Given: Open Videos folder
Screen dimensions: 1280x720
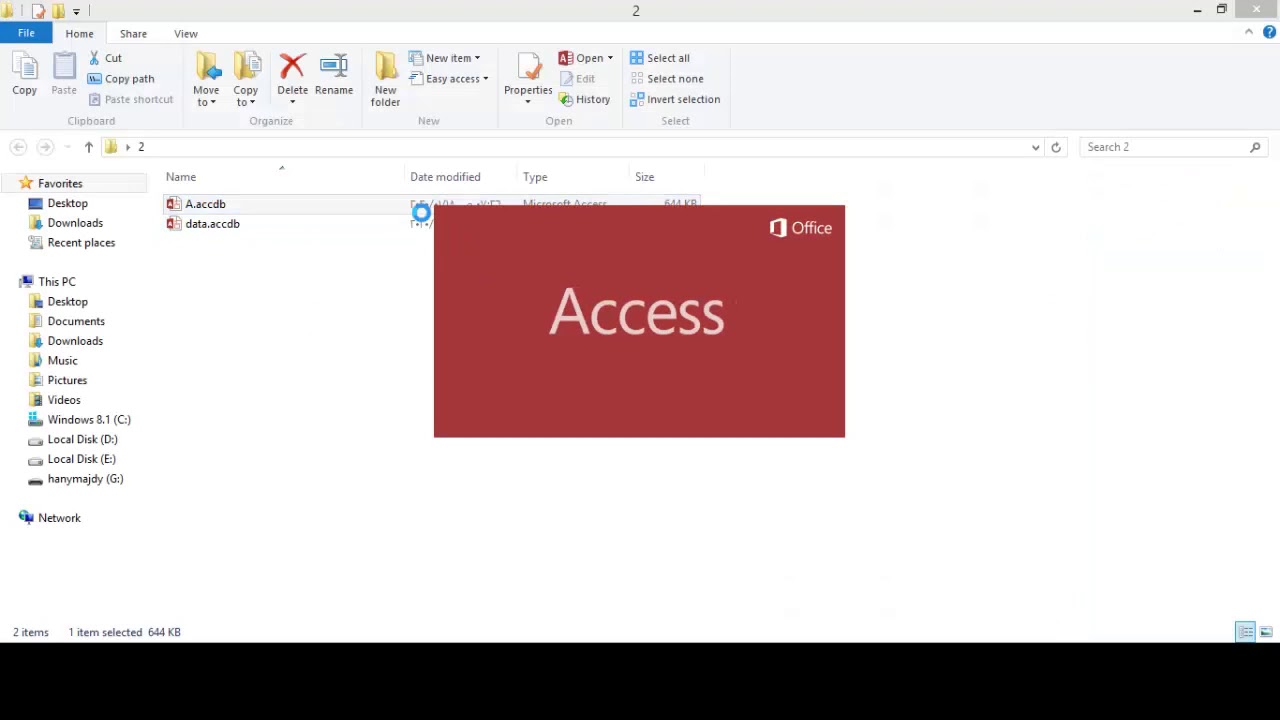Looking at the screenshot, I should pos(64,400).
